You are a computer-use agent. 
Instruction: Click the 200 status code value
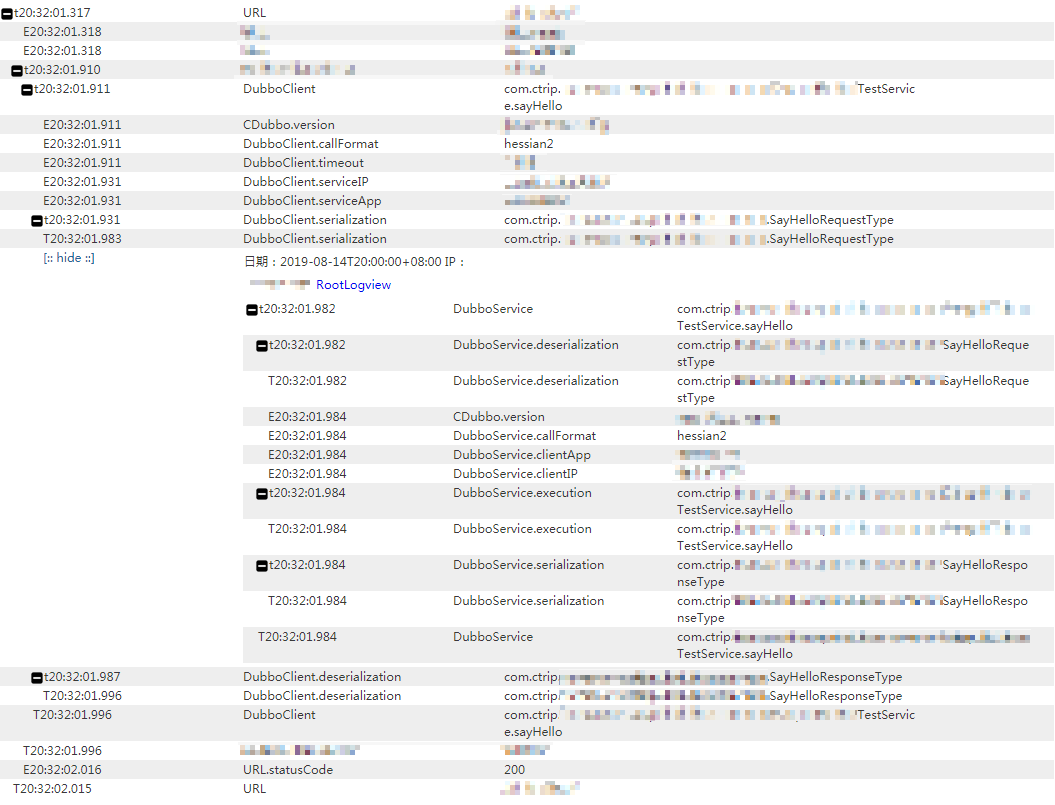(x=514, y=769)
